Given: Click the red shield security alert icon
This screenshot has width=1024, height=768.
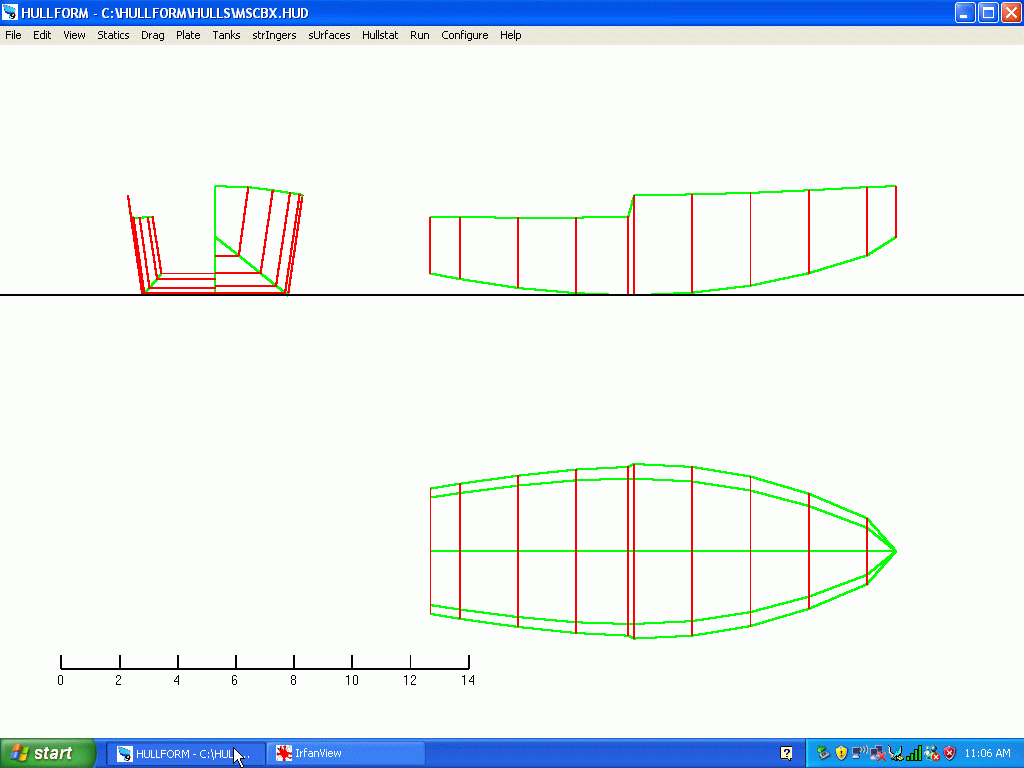Looking at the screenshot, I should tap(949, 753).
